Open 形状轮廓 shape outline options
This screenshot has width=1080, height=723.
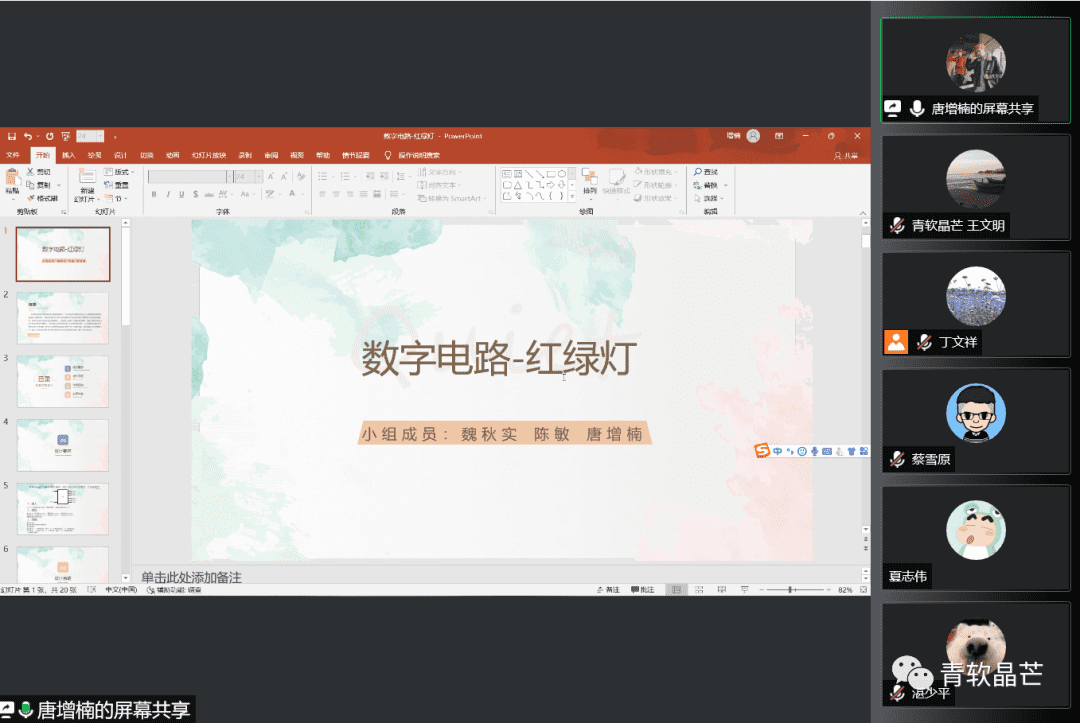click(655, 185)
